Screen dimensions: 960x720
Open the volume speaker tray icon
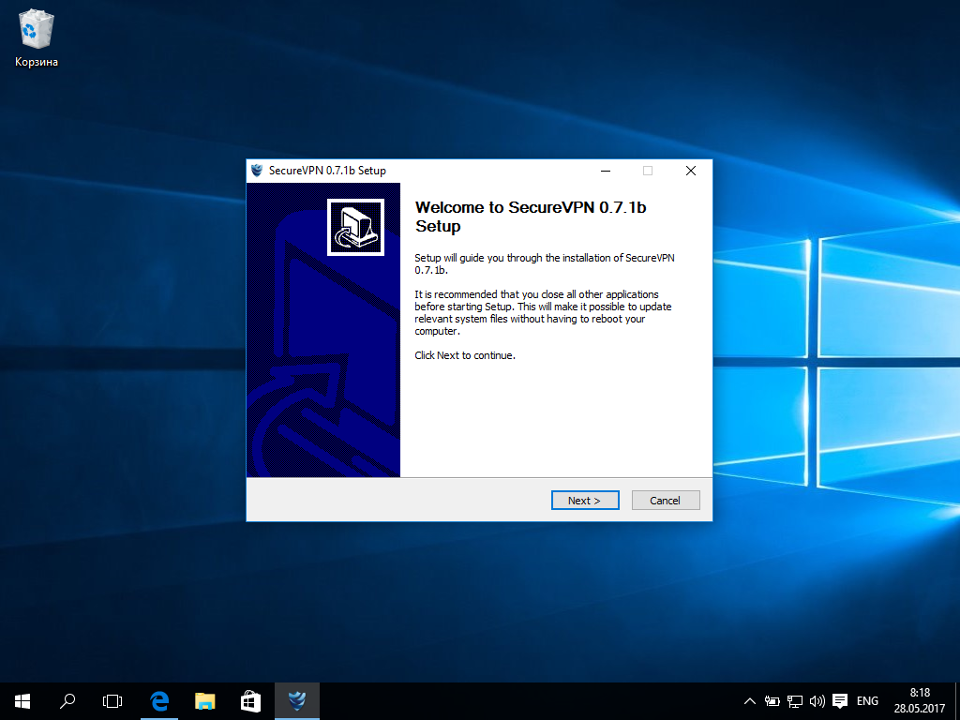point(817,701)
